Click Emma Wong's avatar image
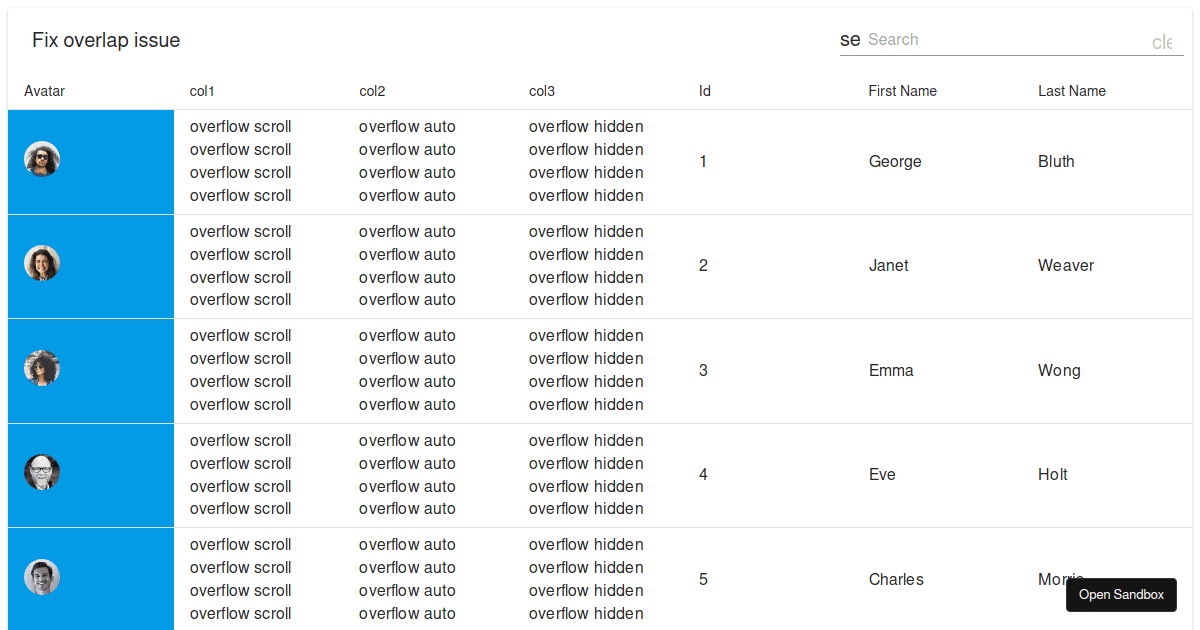 click(42, 367)
